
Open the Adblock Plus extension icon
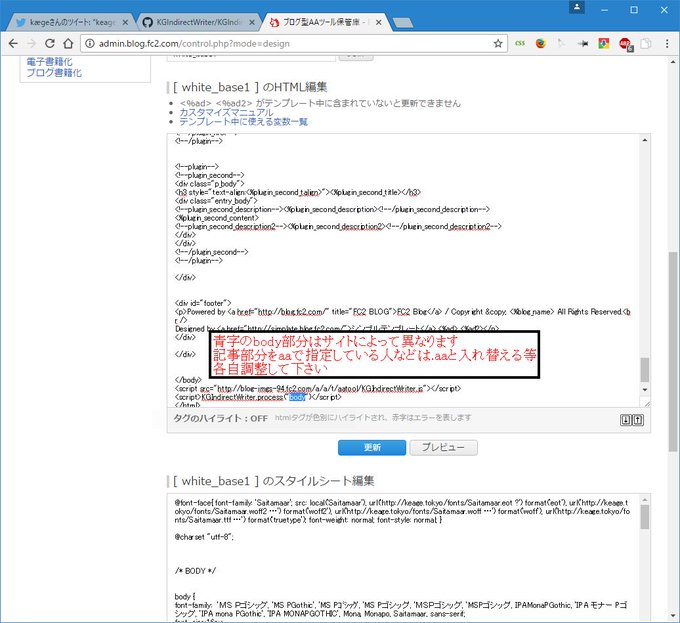click(x=625, y=44)
